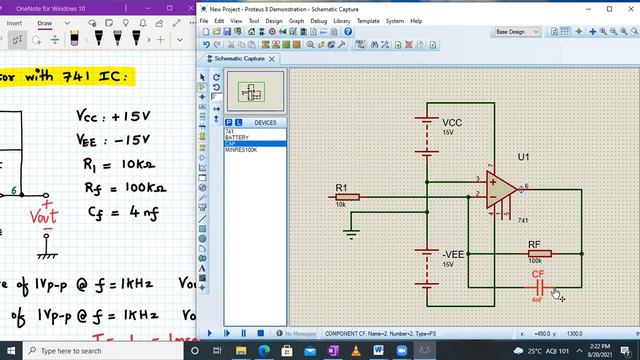
Task: Open the Help menu
Action: point(416,21)
